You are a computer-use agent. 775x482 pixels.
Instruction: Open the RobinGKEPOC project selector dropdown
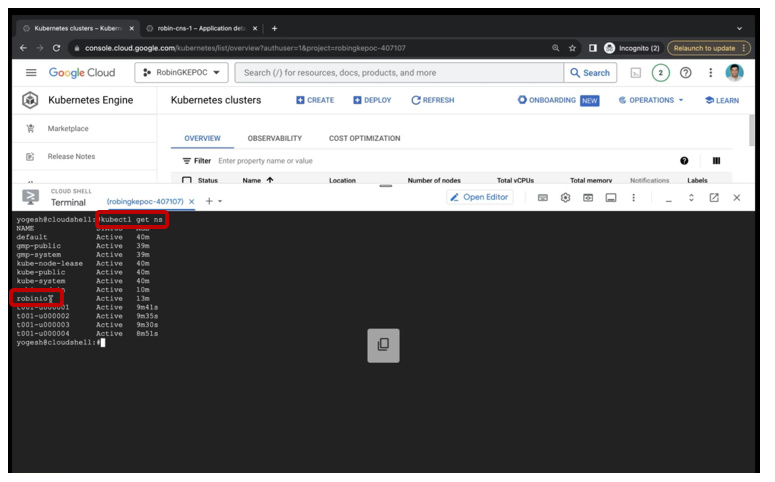coord(181,73)
